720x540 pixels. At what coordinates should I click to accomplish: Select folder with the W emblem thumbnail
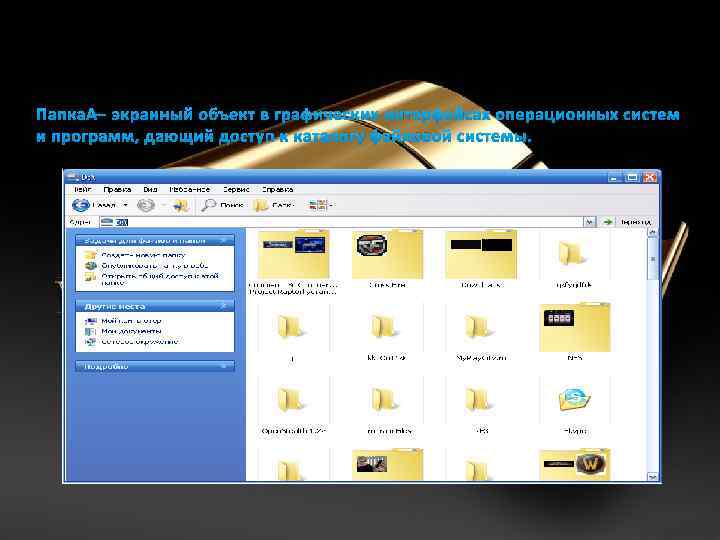575,464
